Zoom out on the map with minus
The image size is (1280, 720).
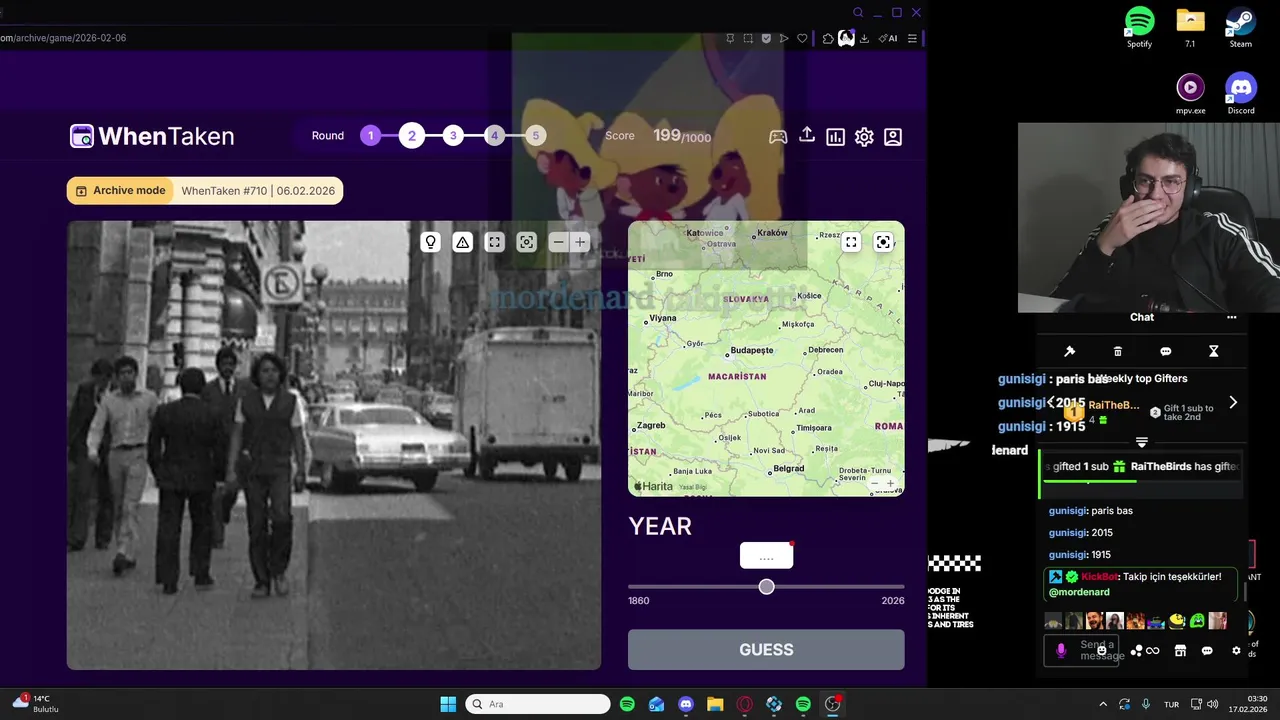click(875, 484)
